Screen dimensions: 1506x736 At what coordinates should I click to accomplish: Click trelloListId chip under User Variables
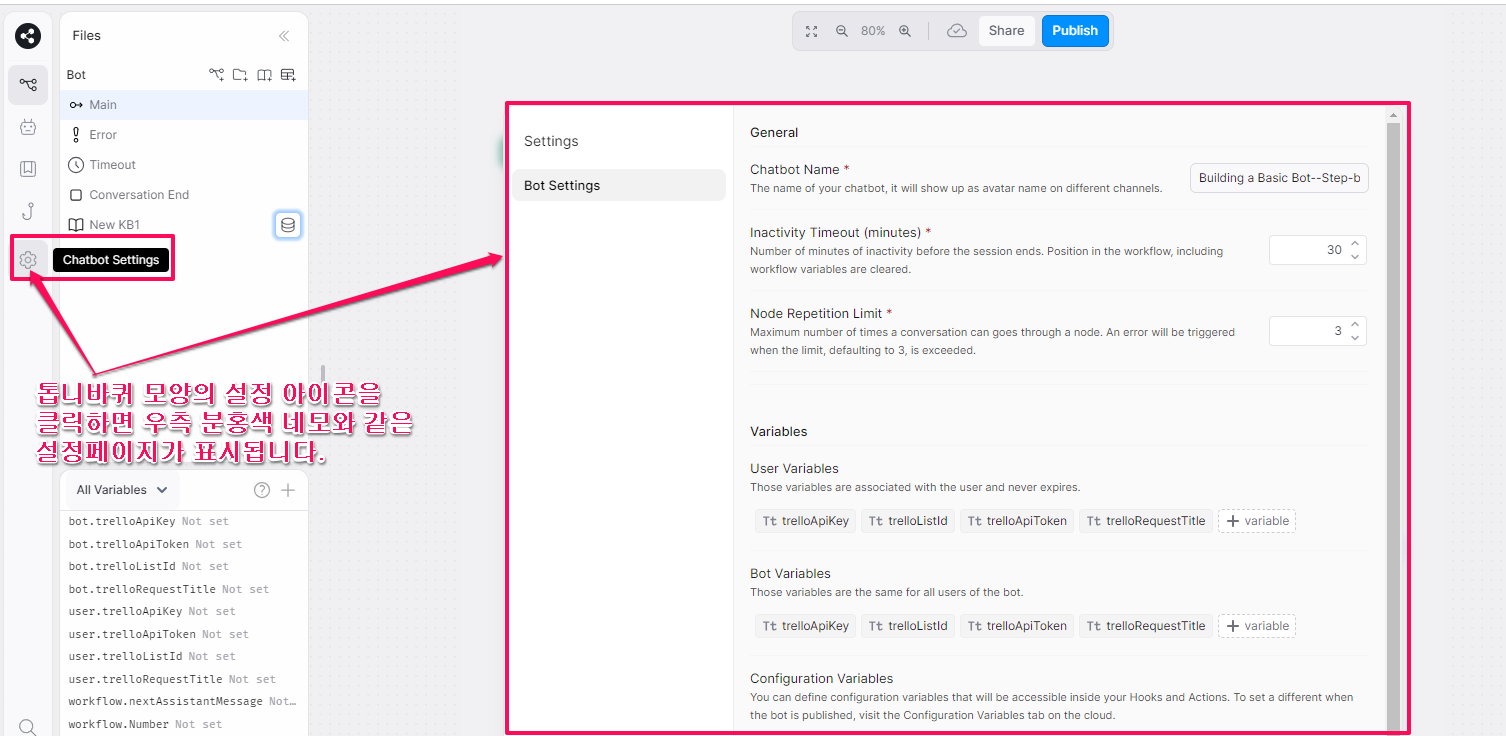(x=908, y=521)
